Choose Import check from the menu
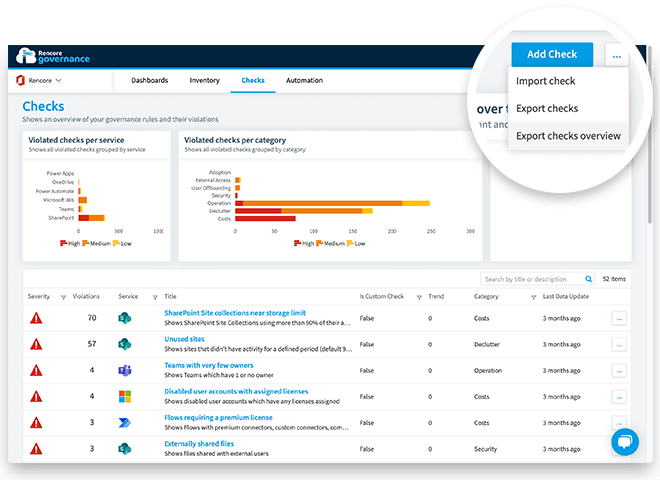This screenshot has height=480, width=660. pyautogui.click(x=546, y=81)
